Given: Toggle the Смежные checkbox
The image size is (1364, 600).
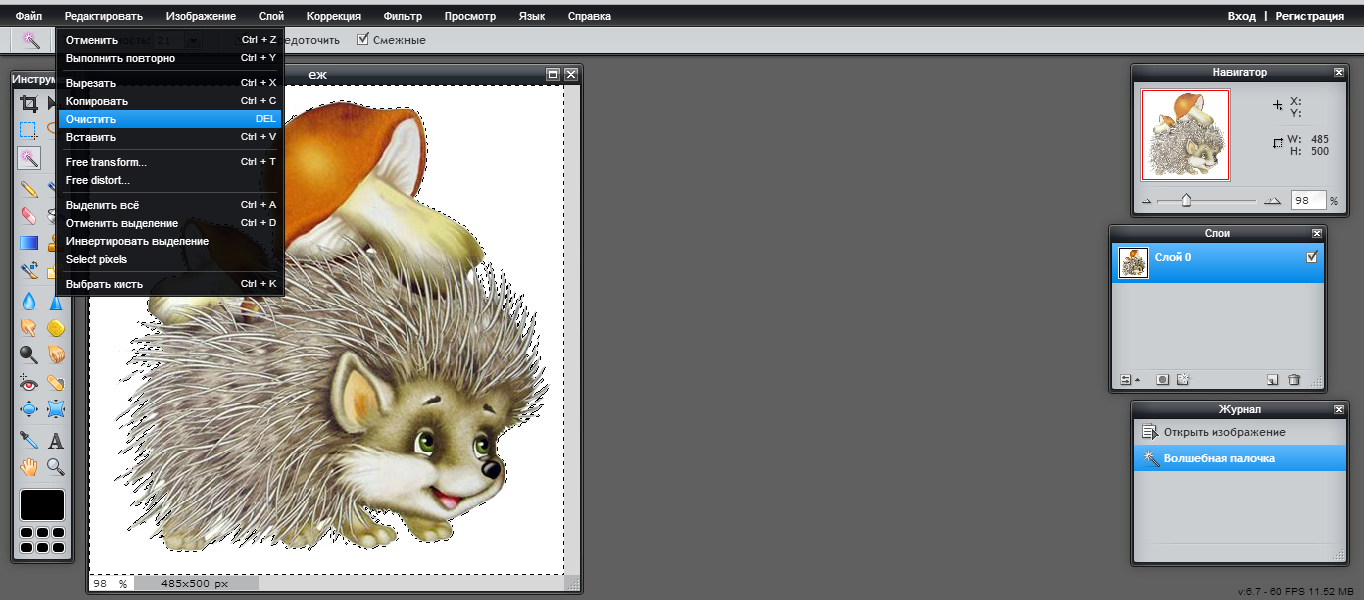Looking at the screenshot, I should [x=363, y=40].
